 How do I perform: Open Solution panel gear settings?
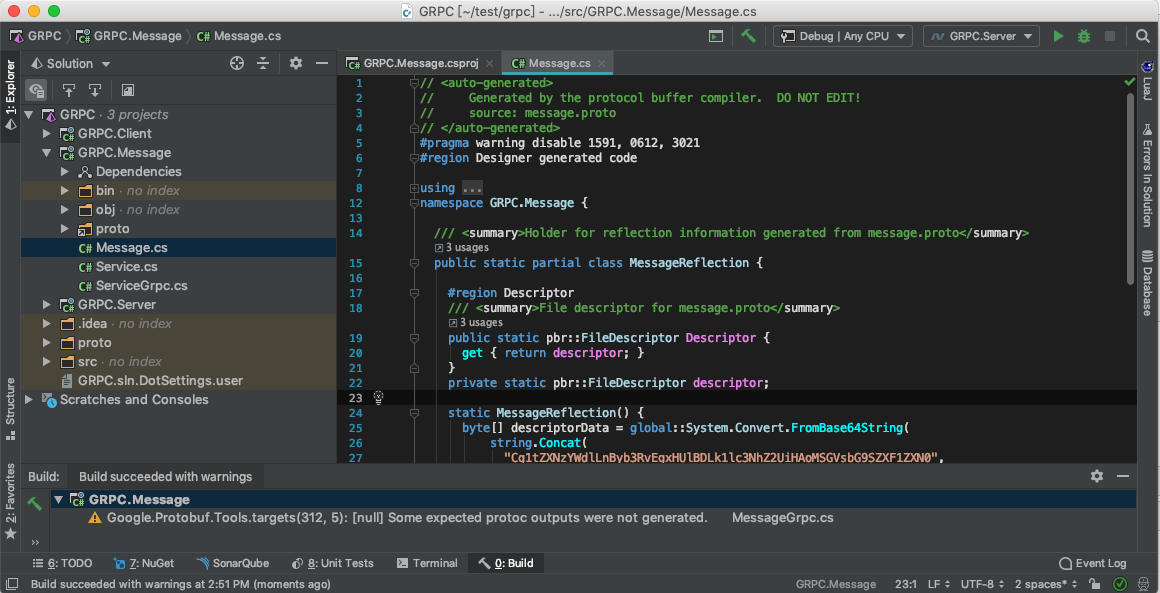tap(296, 64)
